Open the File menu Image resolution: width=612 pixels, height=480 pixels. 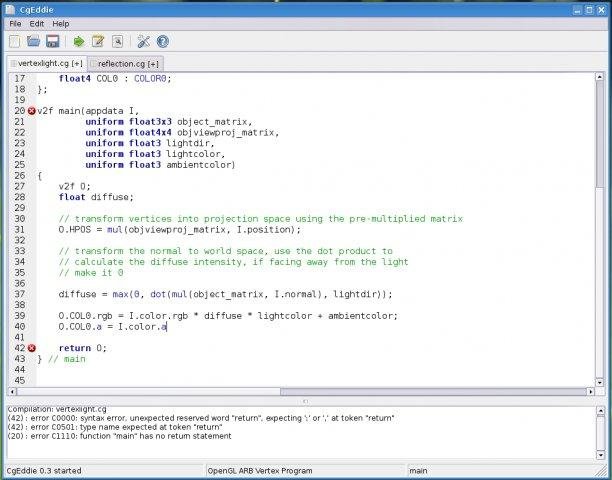(15, 24)
